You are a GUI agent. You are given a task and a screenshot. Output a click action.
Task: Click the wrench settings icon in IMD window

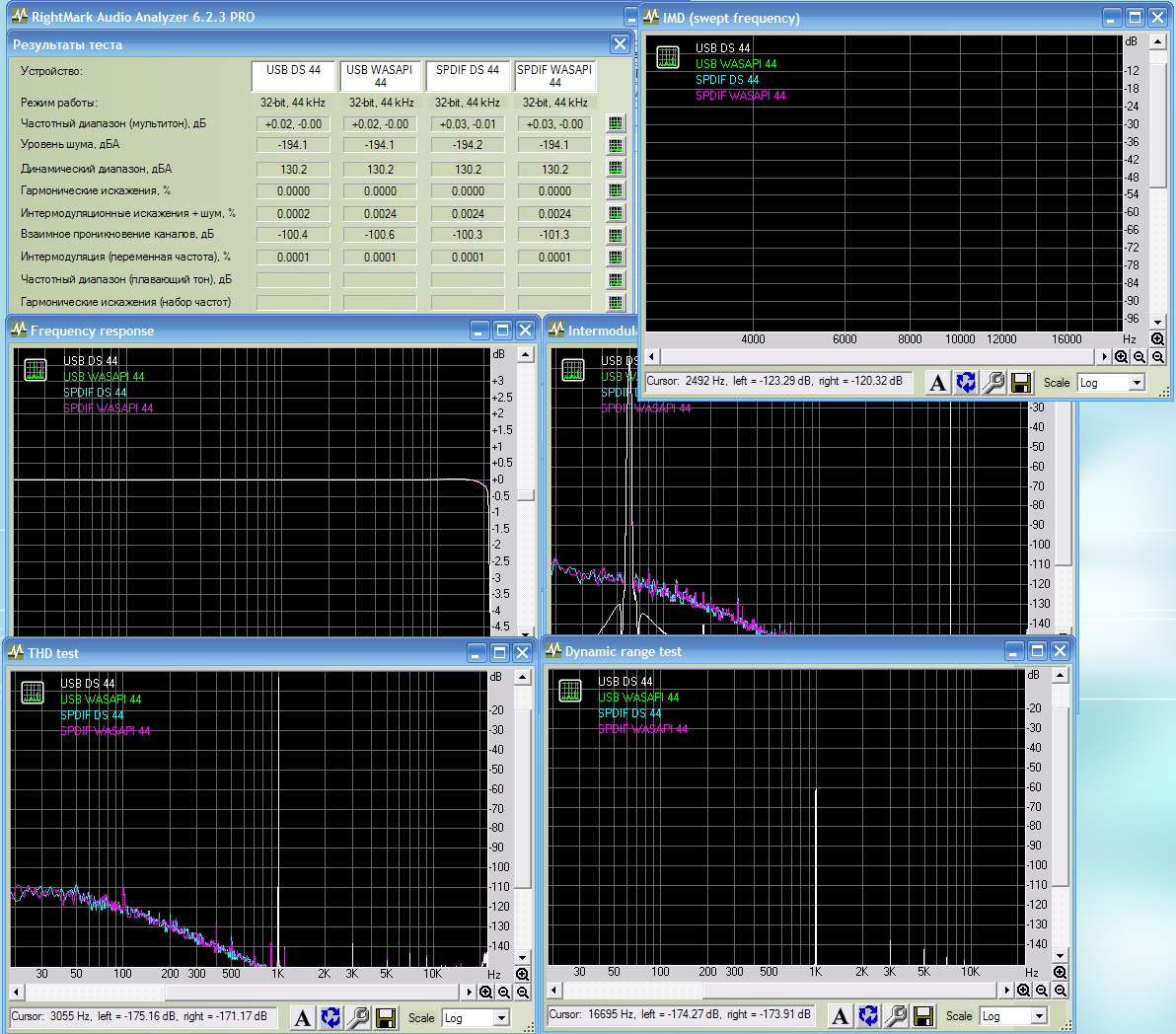[993, 383]
